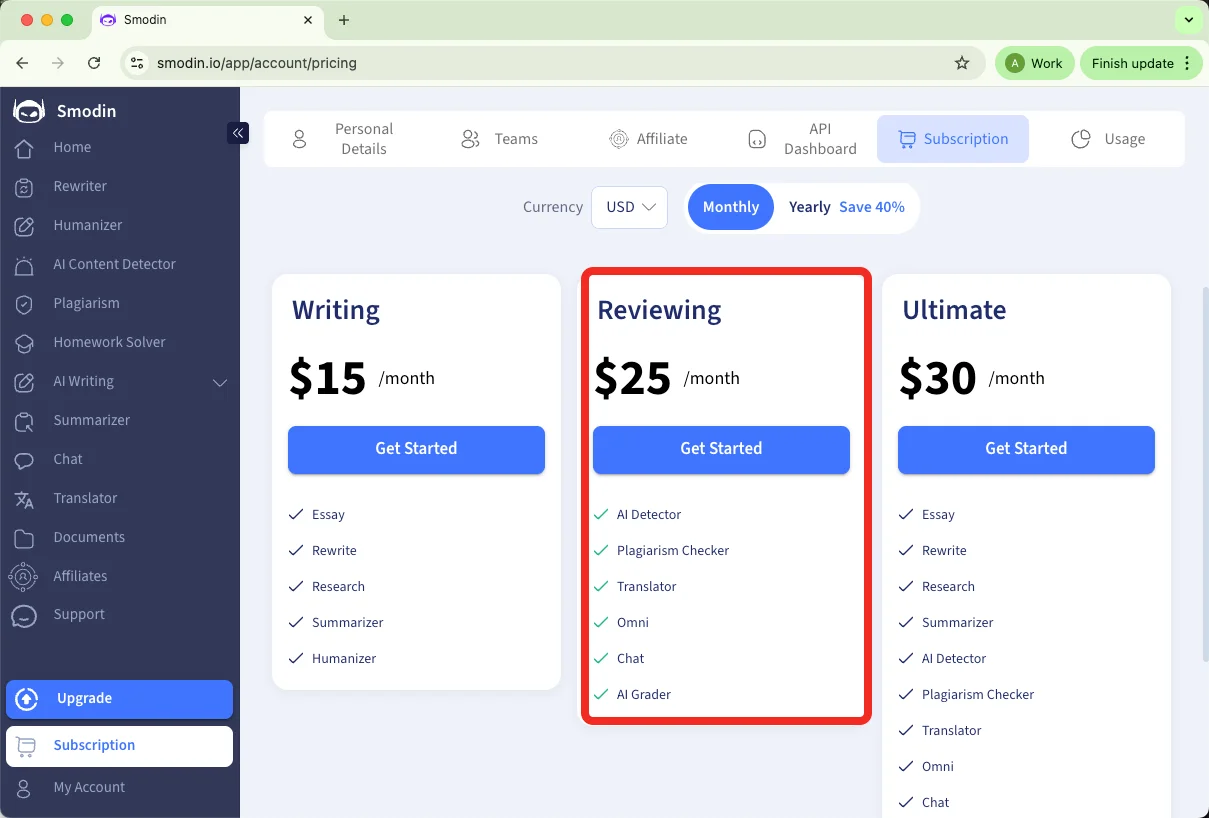Screen dimensions: 1209x818
Task: Reload the page in browser
Action: [94, 63]
